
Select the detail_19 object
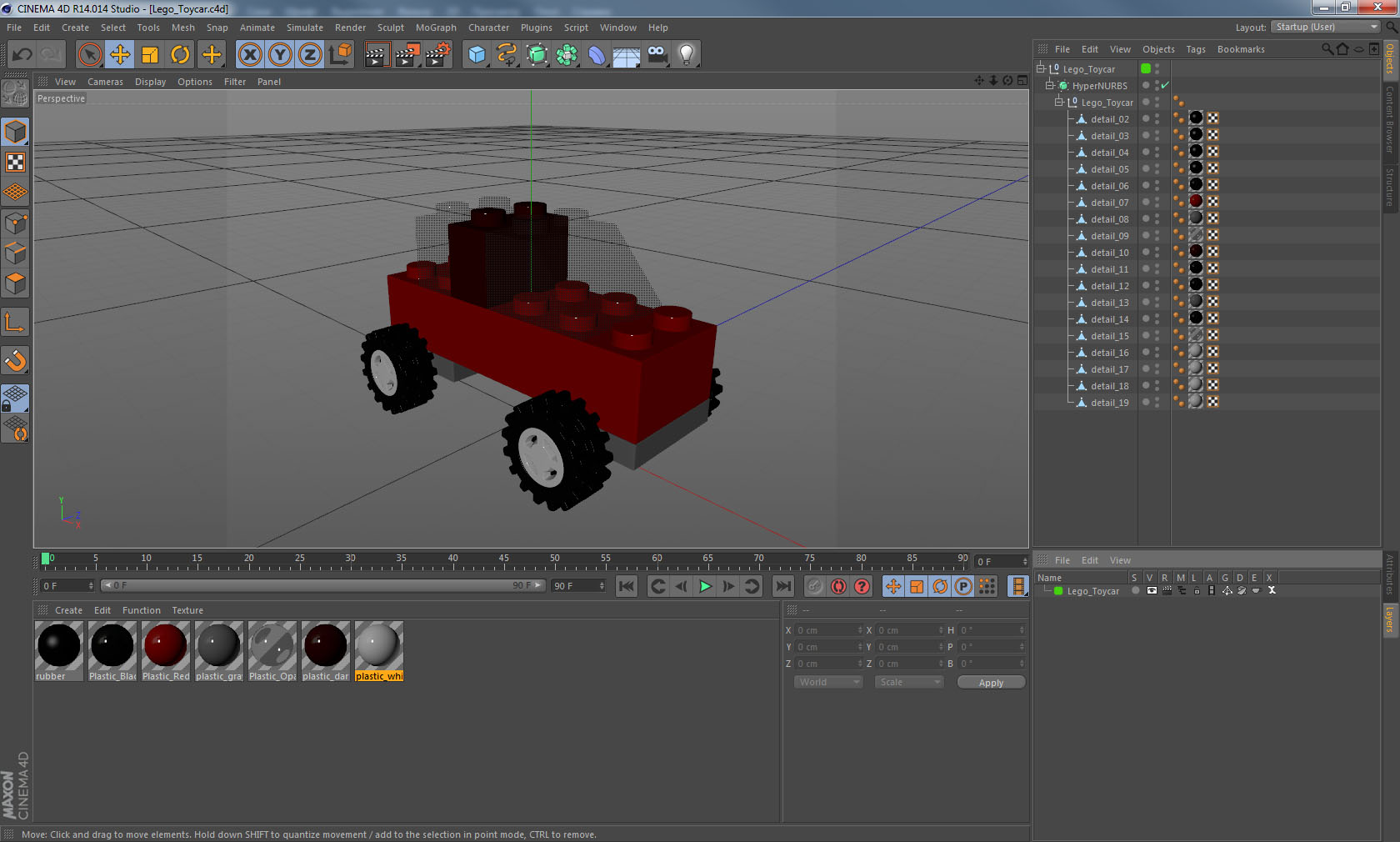[x=1109, y=403]
